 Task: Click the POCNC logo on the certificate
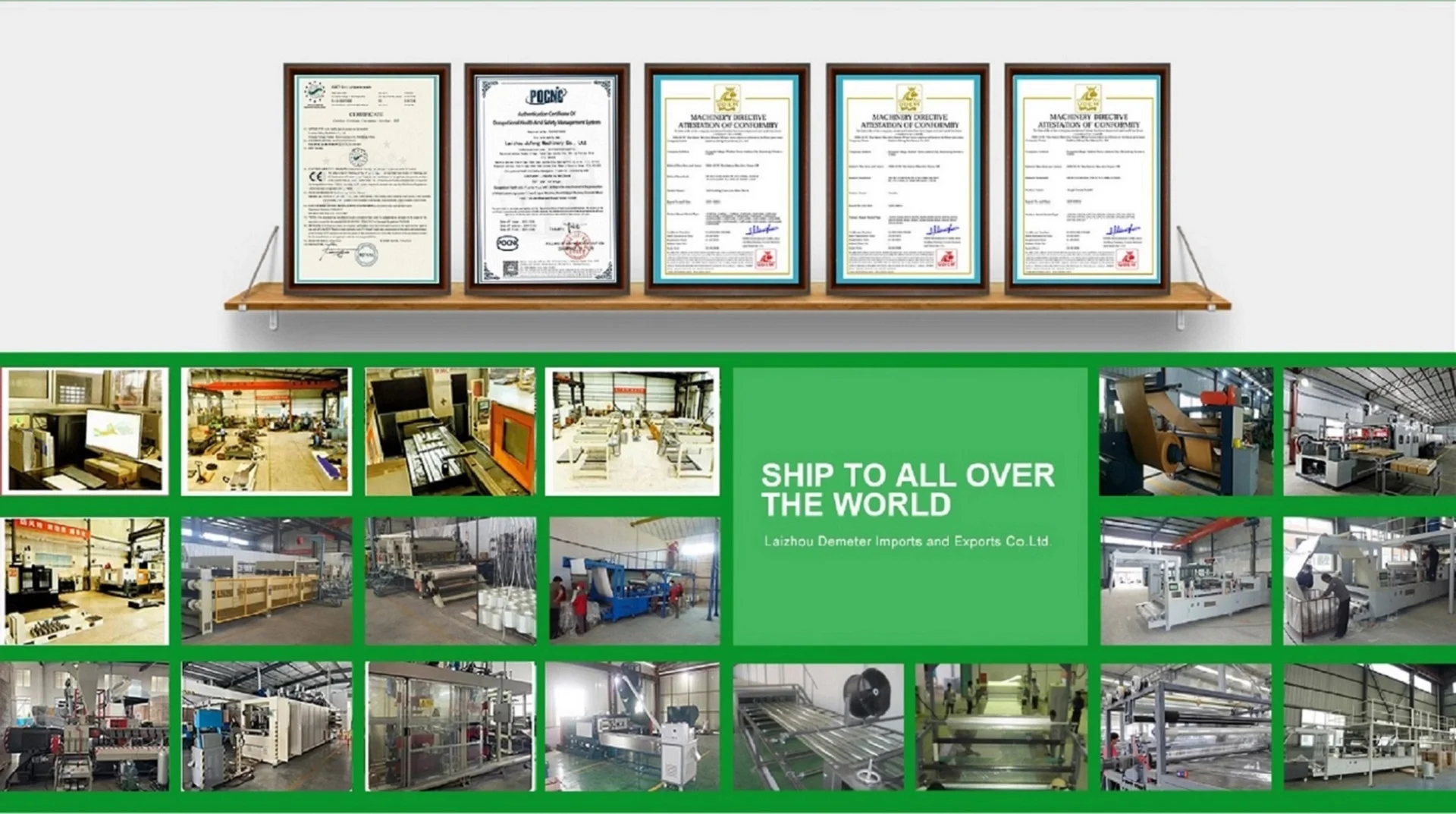coord(547,96)
